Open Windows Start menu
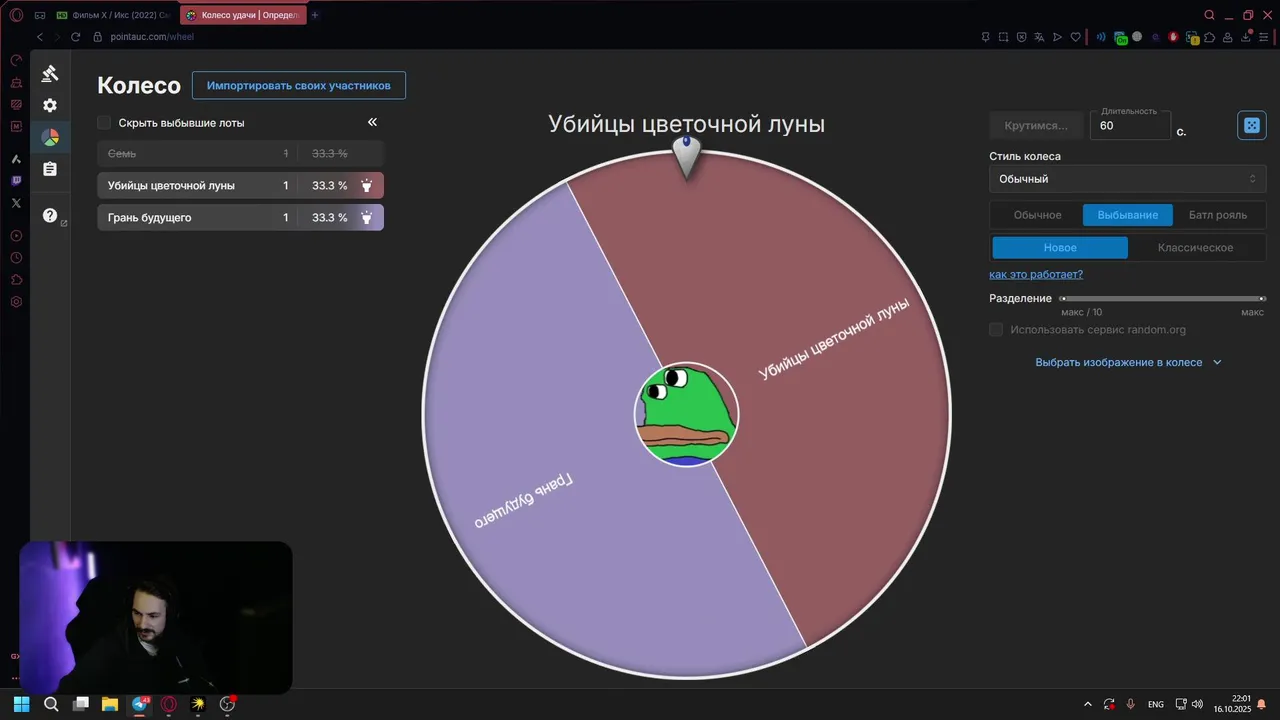The image size is (1280, 720). [x=21, y=704]
